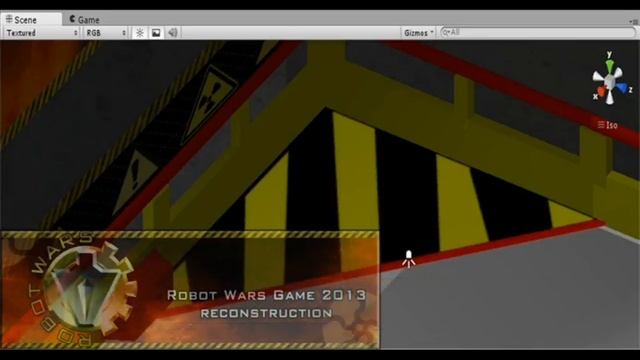Open the panel options menu at tab bar end

click(x=634, y=21)
